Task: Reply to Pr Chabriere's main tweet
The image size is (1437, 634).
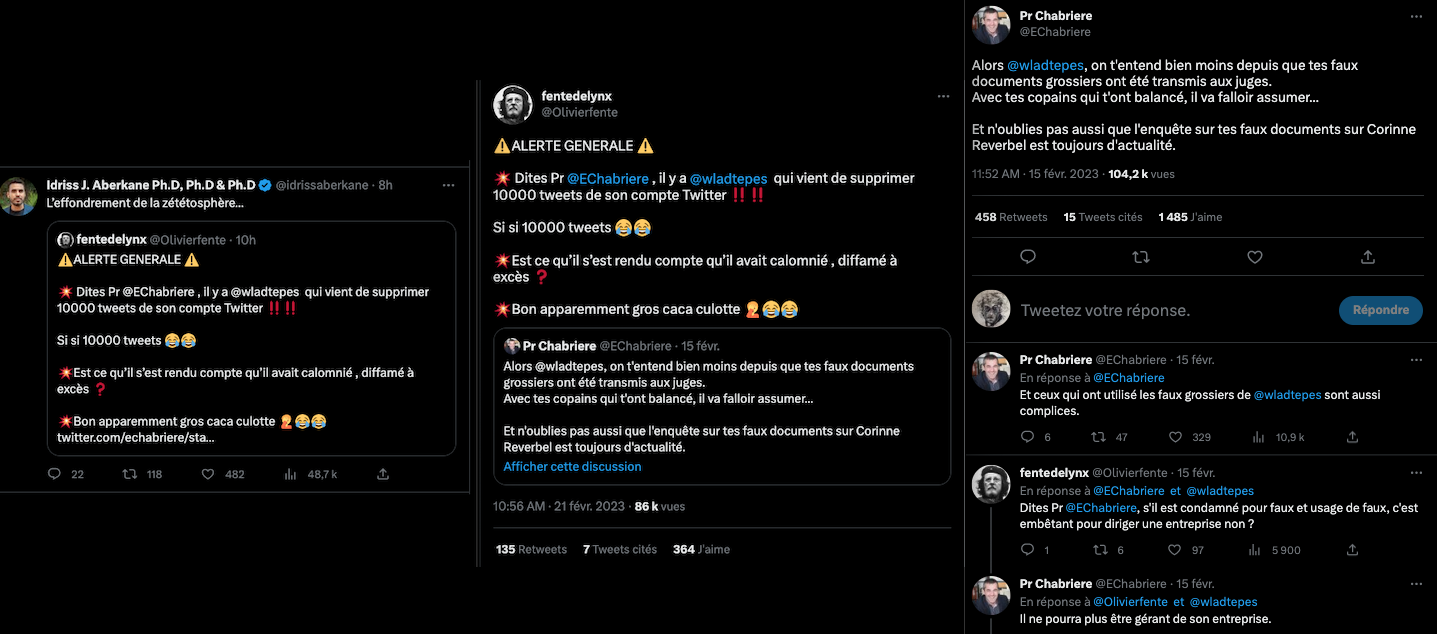Action: pos(1027,257)
